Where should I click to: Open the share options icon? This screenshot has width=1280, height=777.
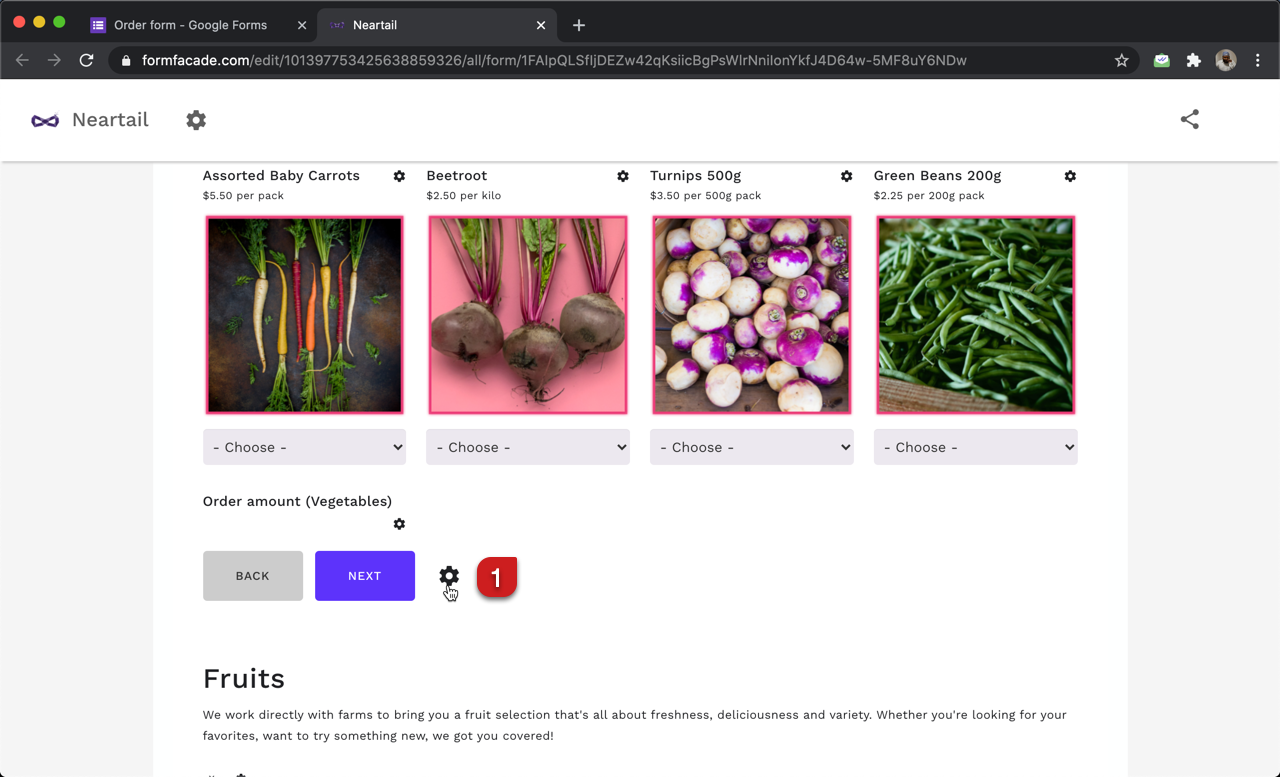(1189, 118)
